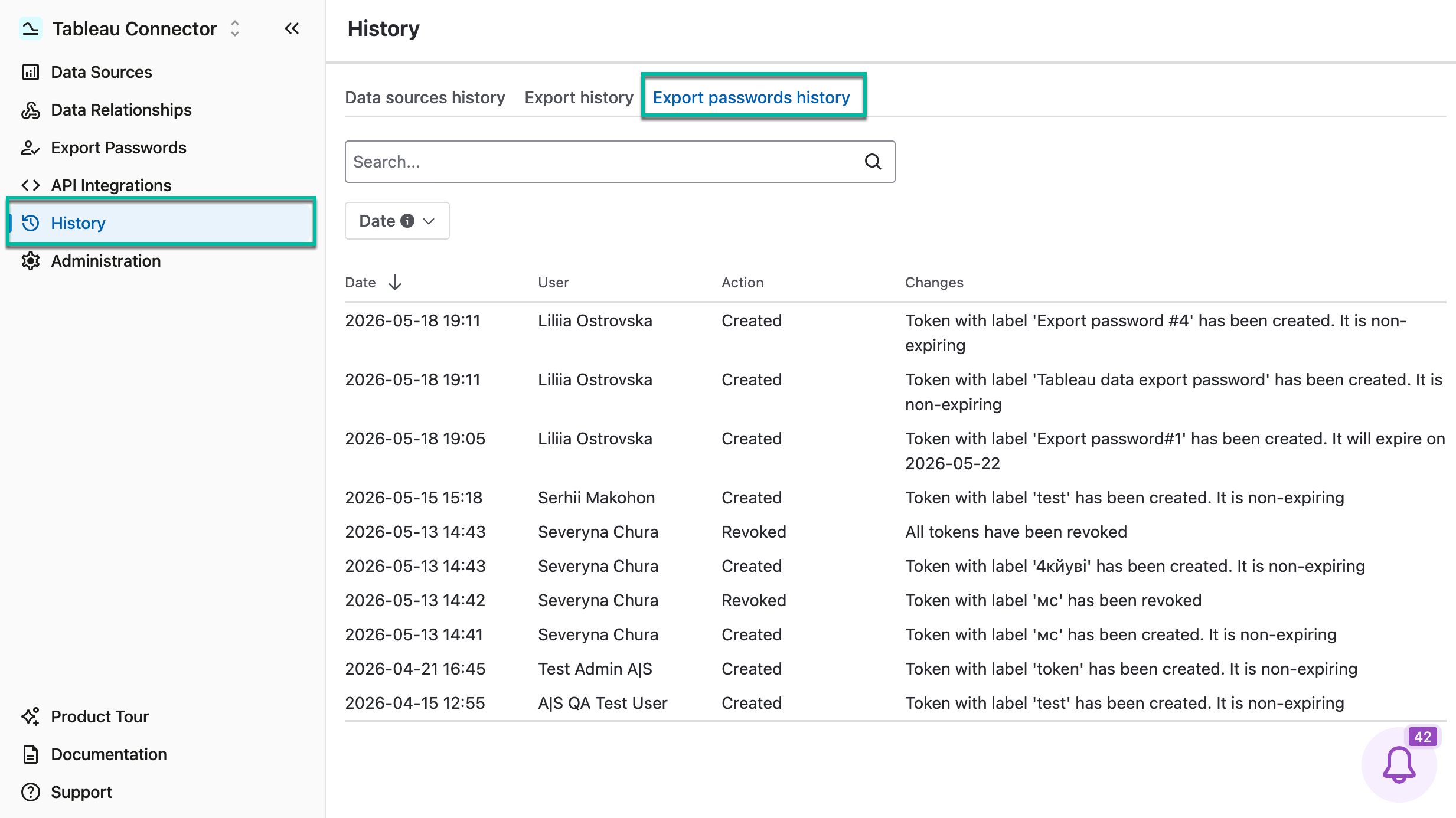This screenshot has height=818, width=1456.
Task: Click the Date filter info icon
Action: [407, 221]
